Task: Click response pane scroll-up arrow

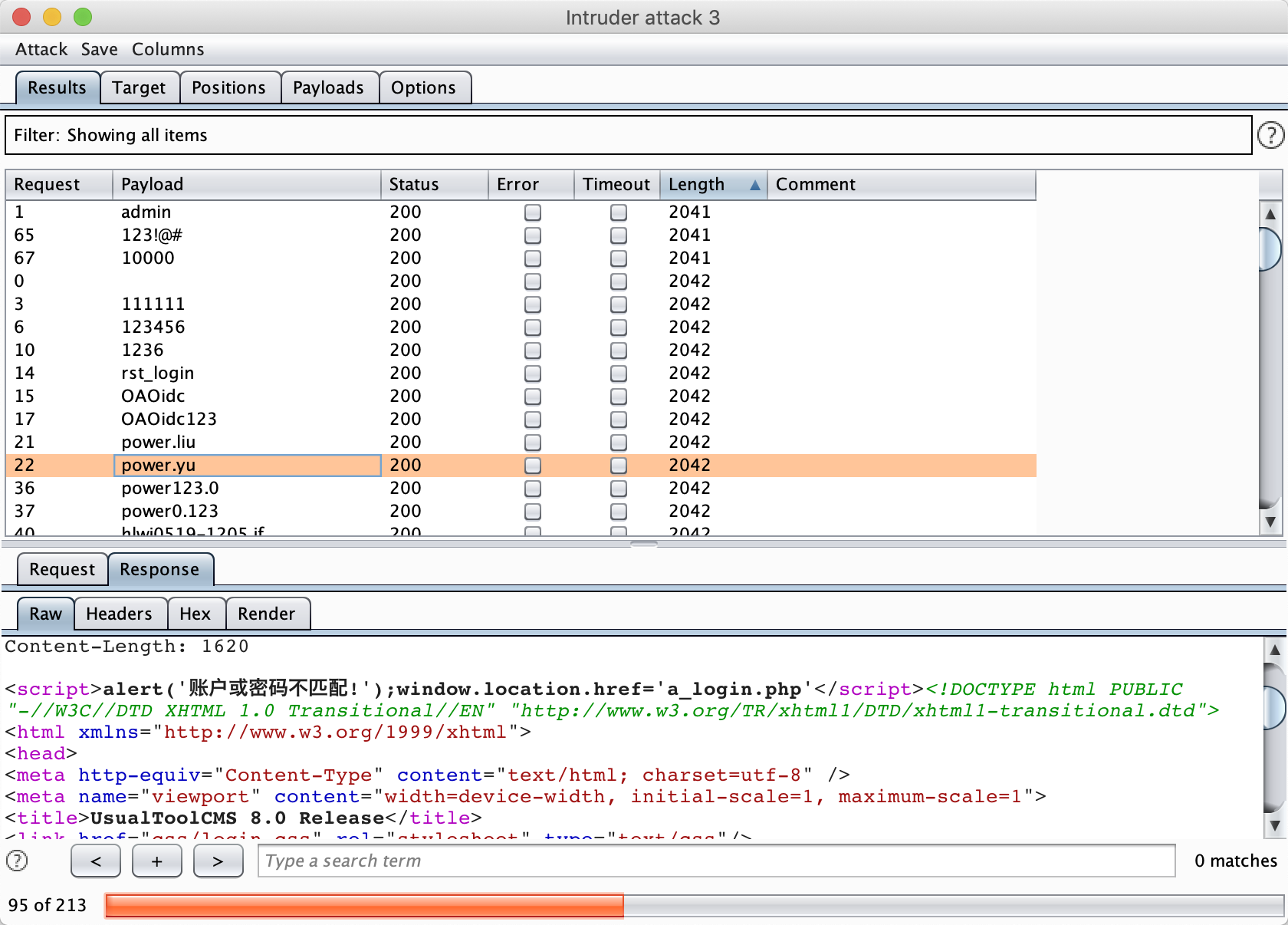Action: [1274, 650]
